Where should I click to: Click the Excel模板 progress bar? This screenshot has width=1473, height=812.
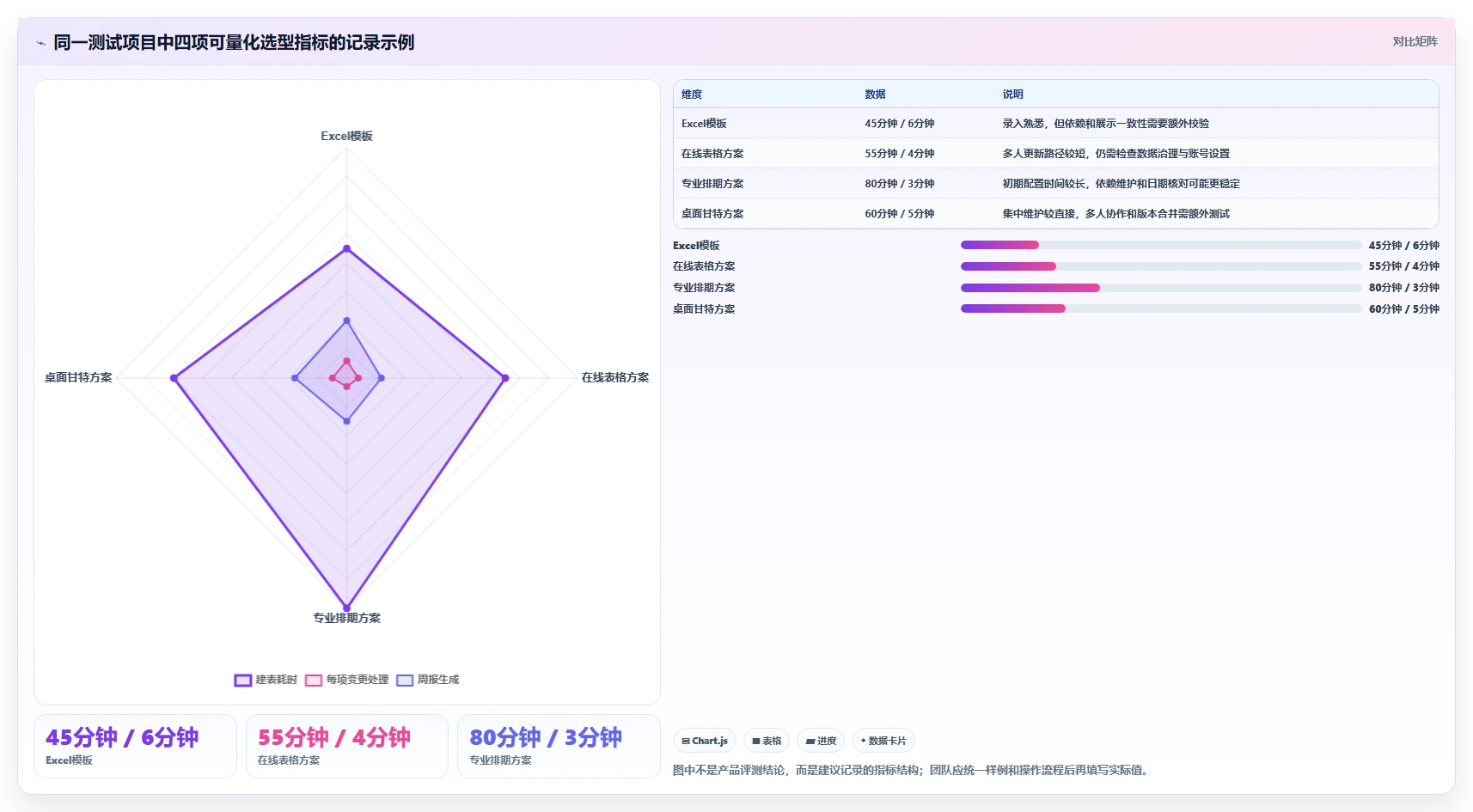click(1161, 246)
